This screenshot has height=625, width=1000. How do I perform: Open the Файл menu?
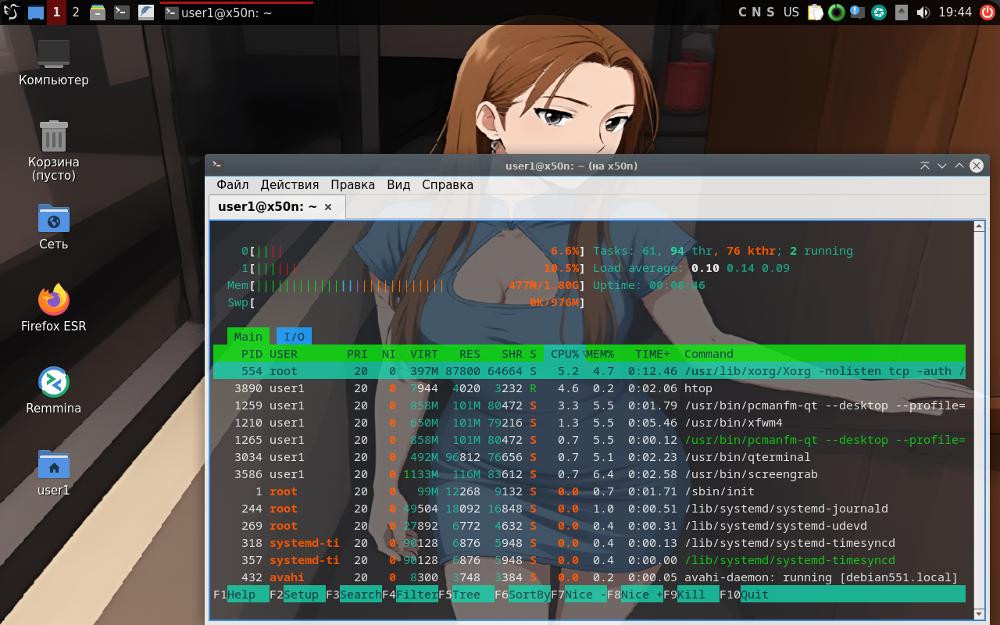pyautogui.click(x=232, y=184)
